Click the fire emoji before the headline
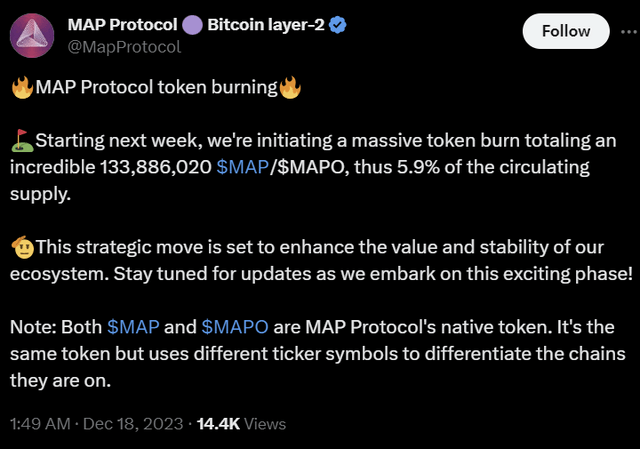Viewport: 640px width, 449px height. pos(21,87)
